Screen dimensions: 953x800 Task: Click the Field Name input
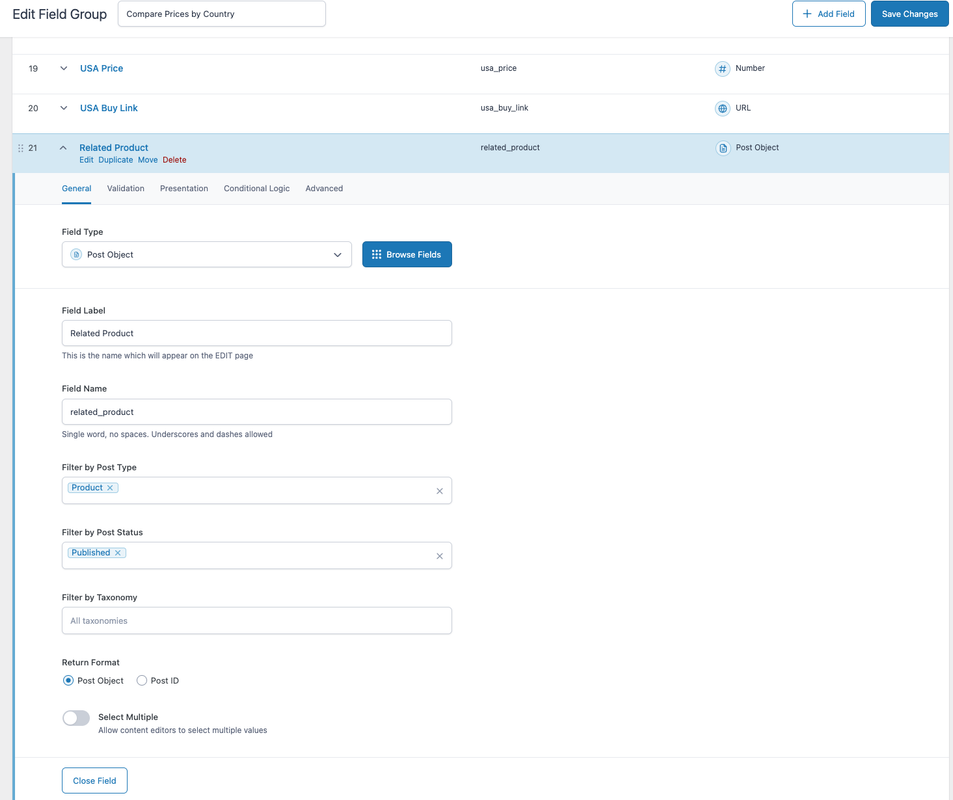256,412
